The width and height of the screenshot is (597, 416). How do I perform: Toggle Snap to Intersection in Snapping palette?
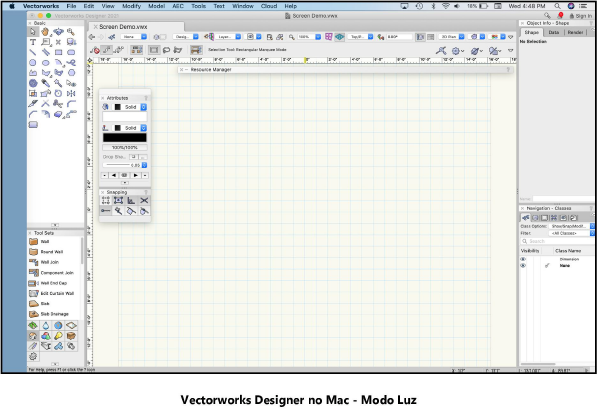coord(144,201)
